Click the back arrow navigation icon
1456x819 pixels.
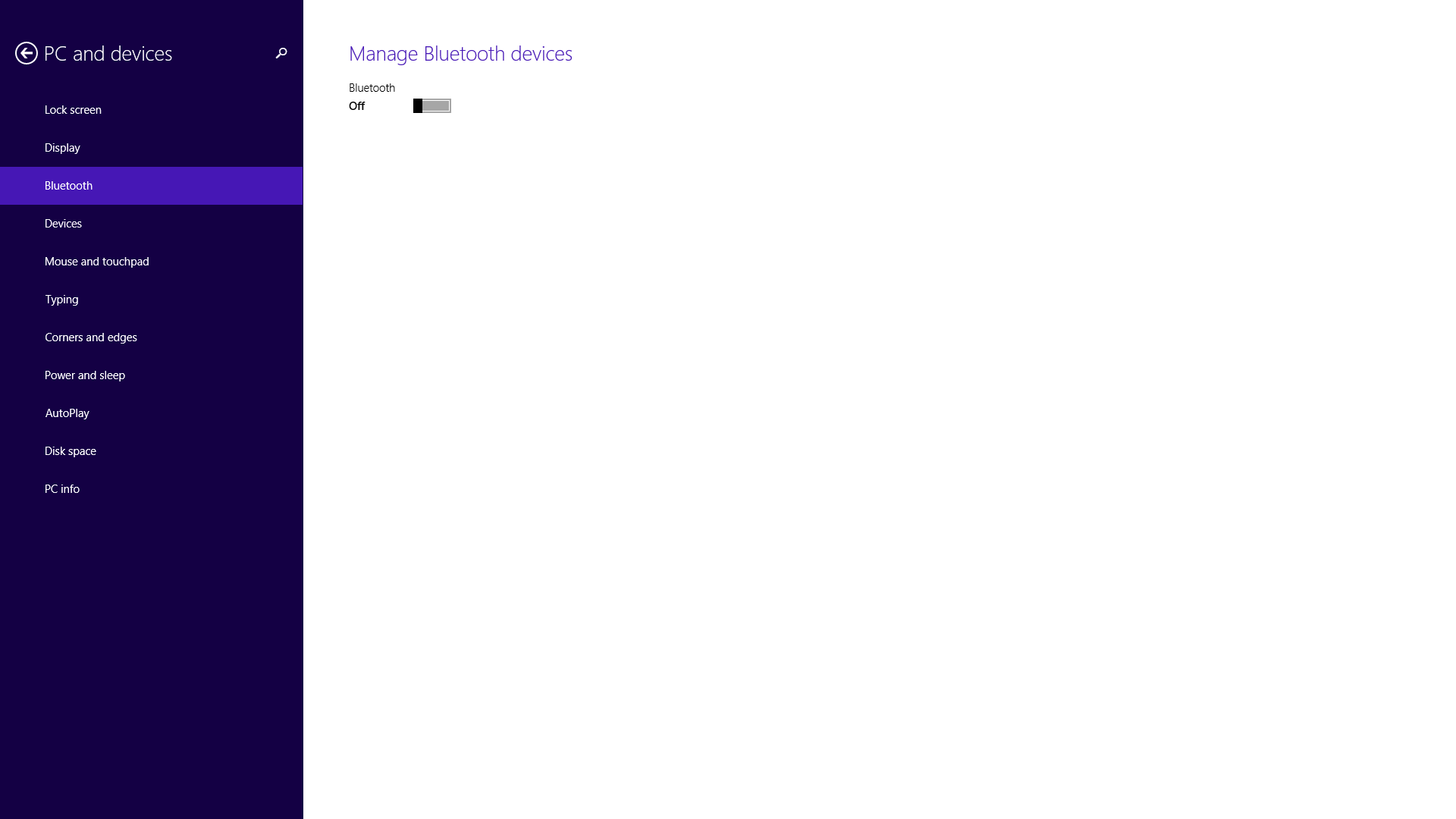pos(26,53)
